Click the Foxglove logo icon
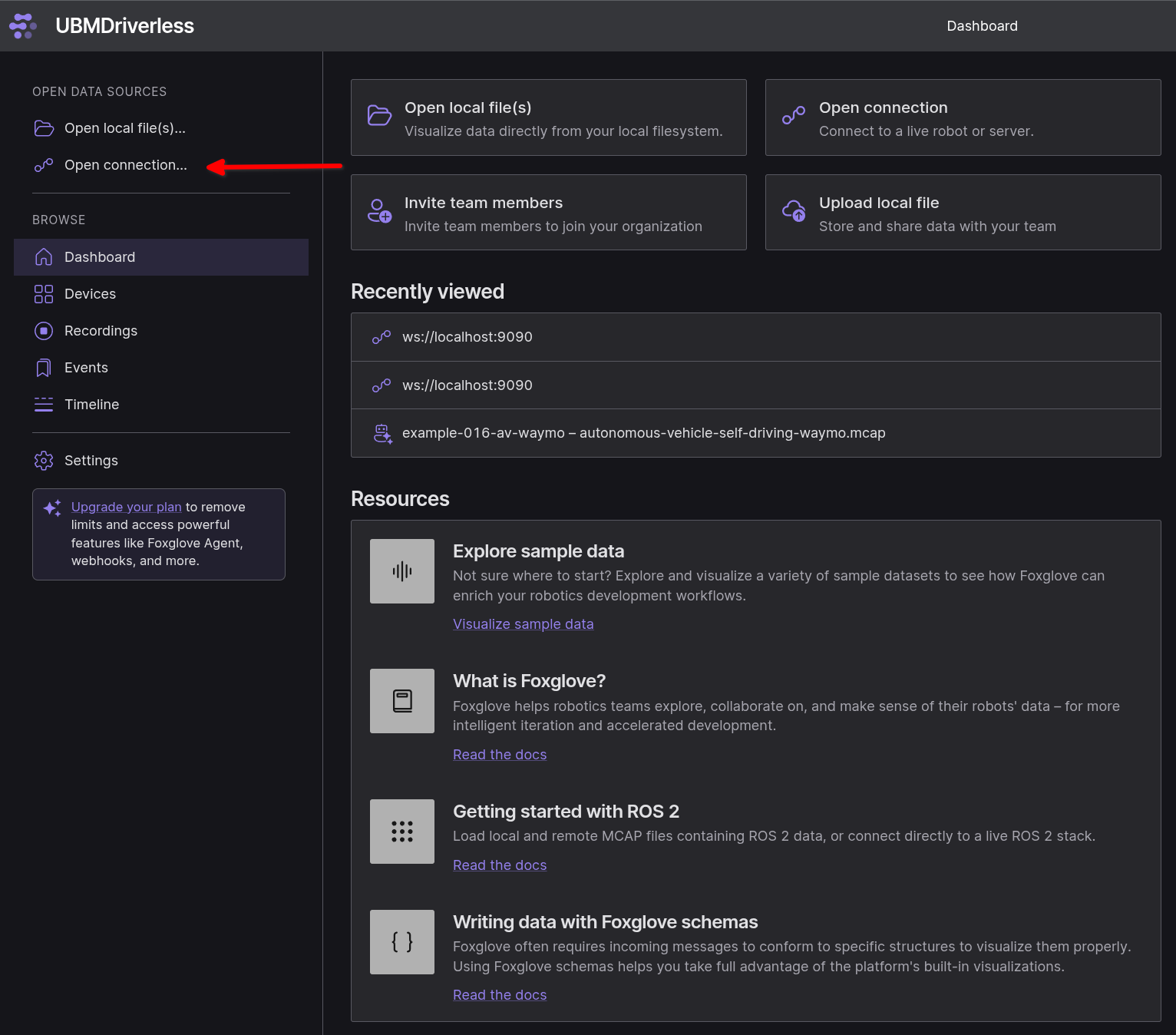Viewport: 1176px width, 1035px height. tap(23, 26)
